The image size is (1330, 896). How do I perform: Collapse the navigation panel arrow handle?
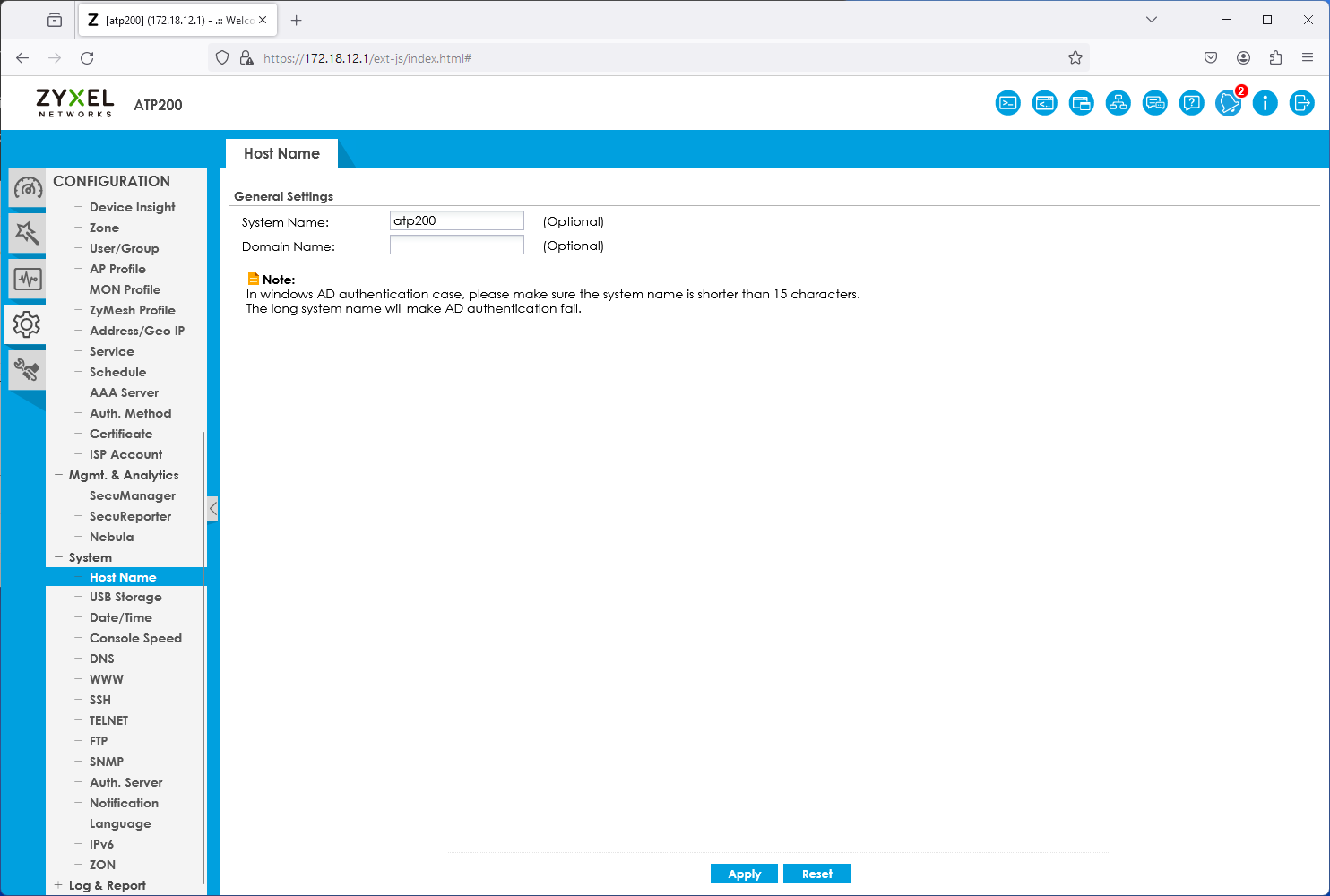(212, 509)
